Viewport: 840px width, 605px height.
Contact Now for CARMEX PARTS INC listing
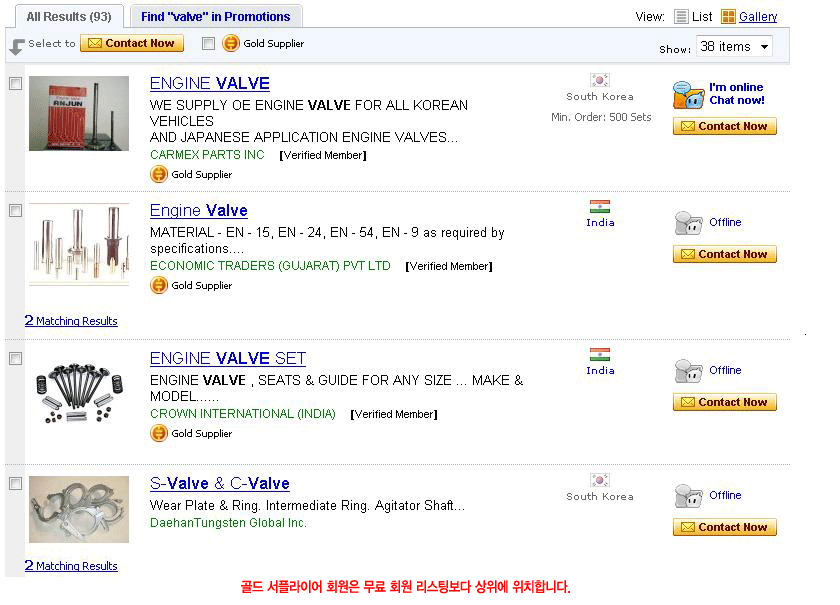point(725,126)
